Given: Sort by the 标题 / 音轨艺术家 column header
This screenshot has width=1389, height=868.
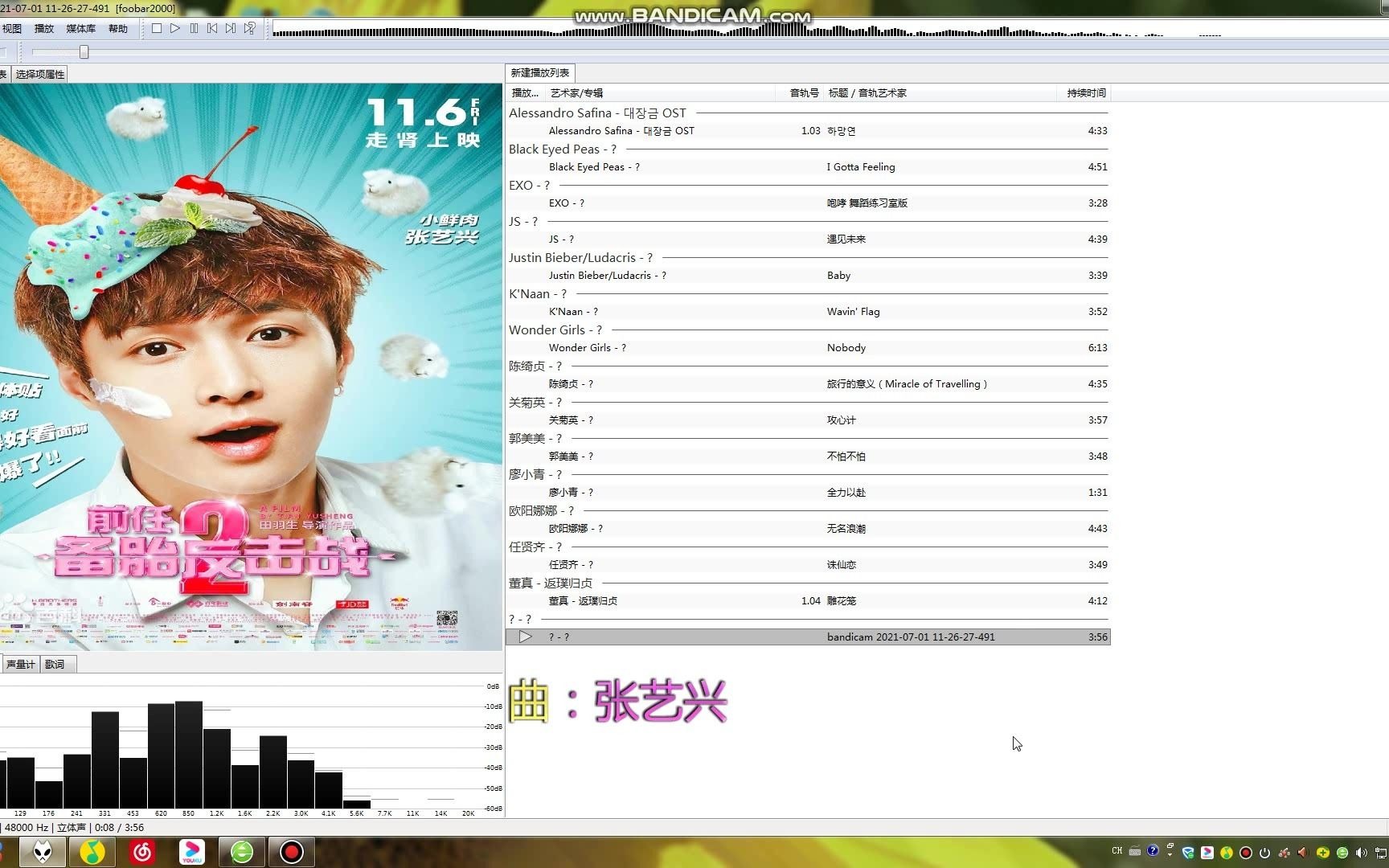Looking at the screenshot, I should [940, 93].
